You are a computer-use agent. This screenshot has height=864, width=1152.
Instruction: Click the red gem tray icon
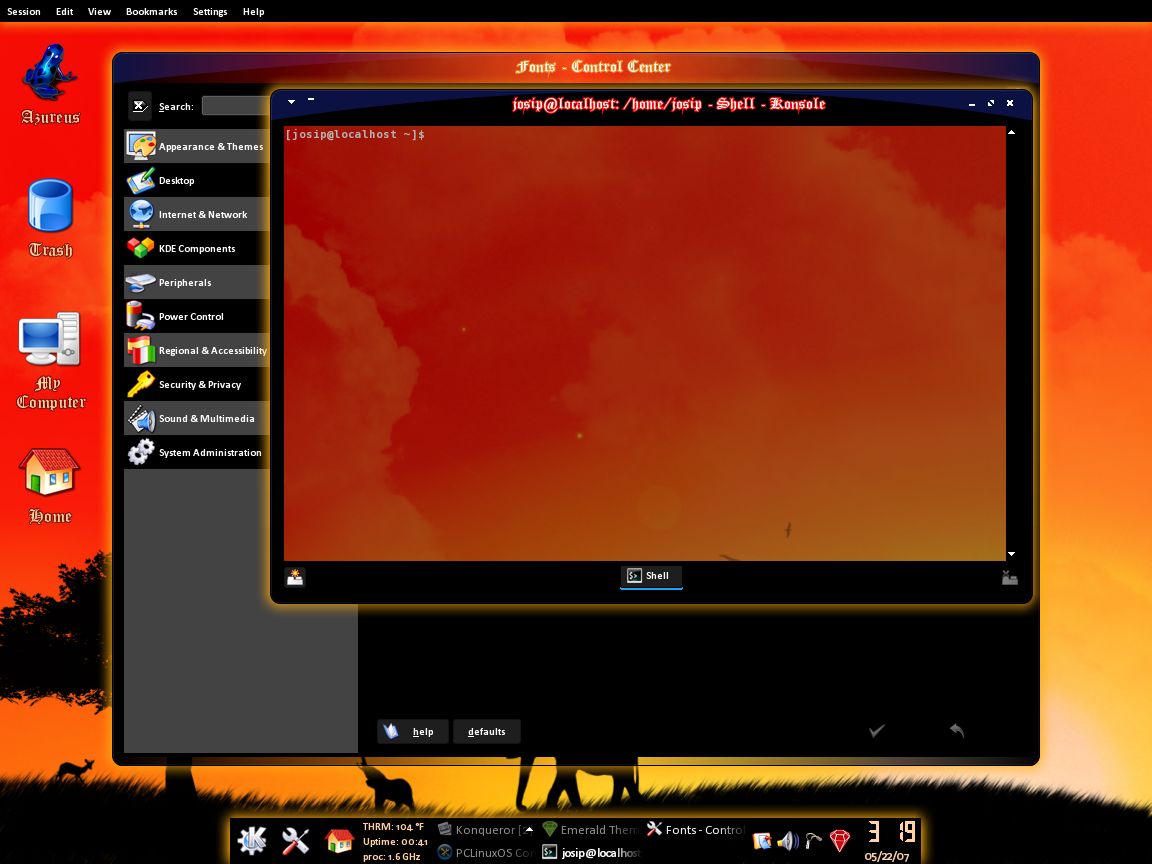[840, 840]
